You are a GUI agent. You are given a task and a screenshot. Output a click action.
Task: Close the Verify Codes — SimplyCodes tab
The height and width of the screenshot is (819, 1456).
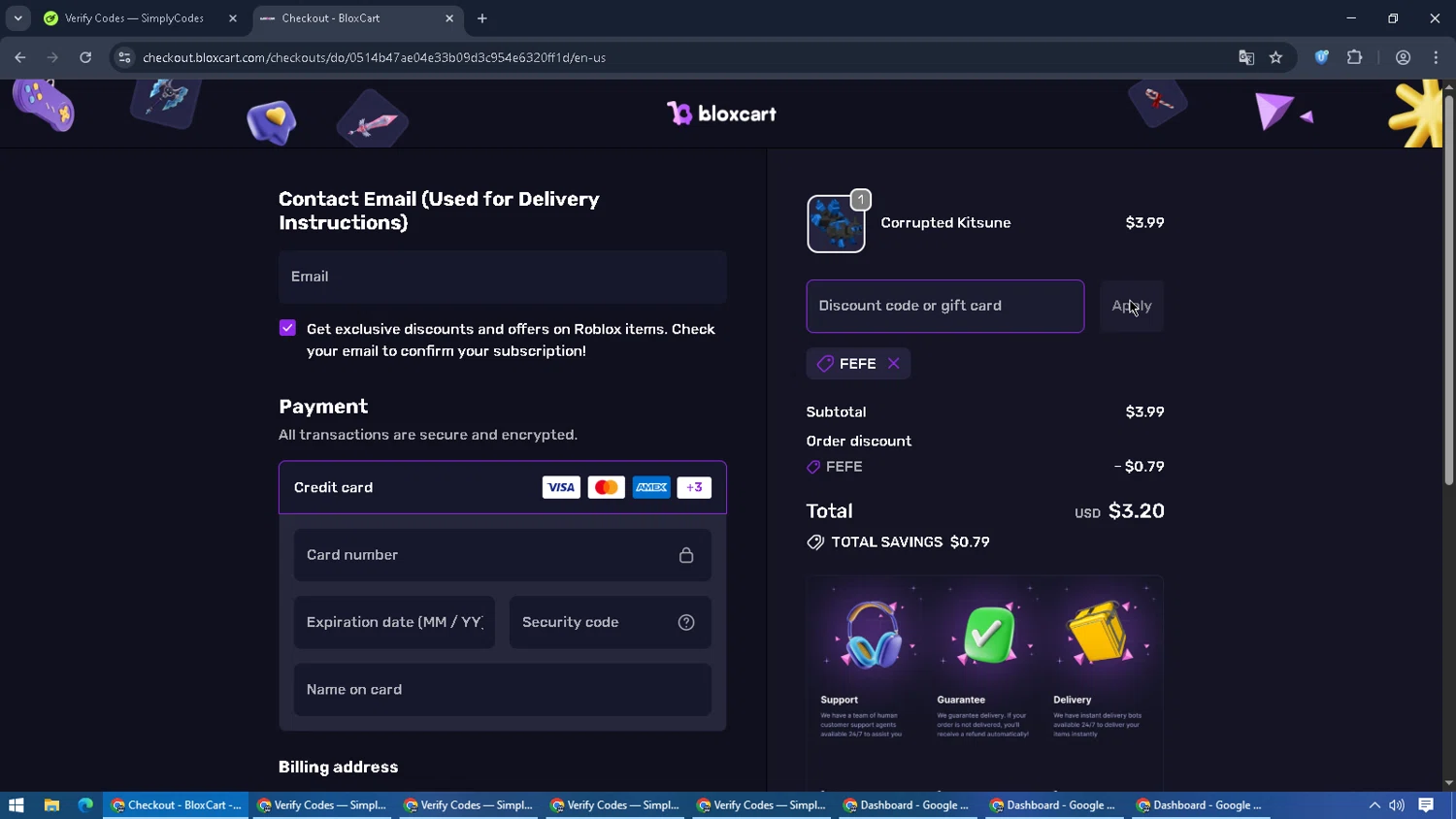coord(232,18)
